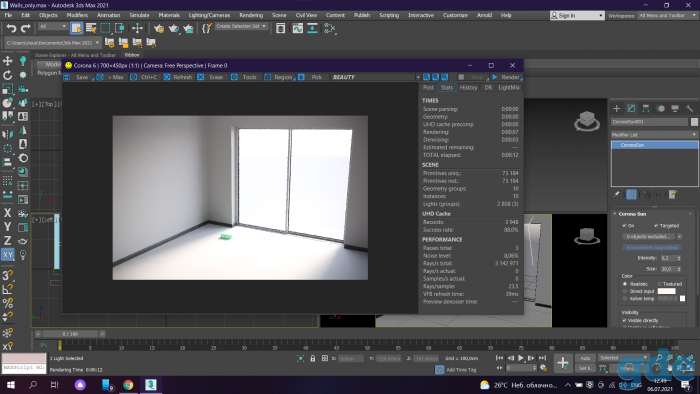Switch to the History tab in Corona VFB

click(468, 88)
